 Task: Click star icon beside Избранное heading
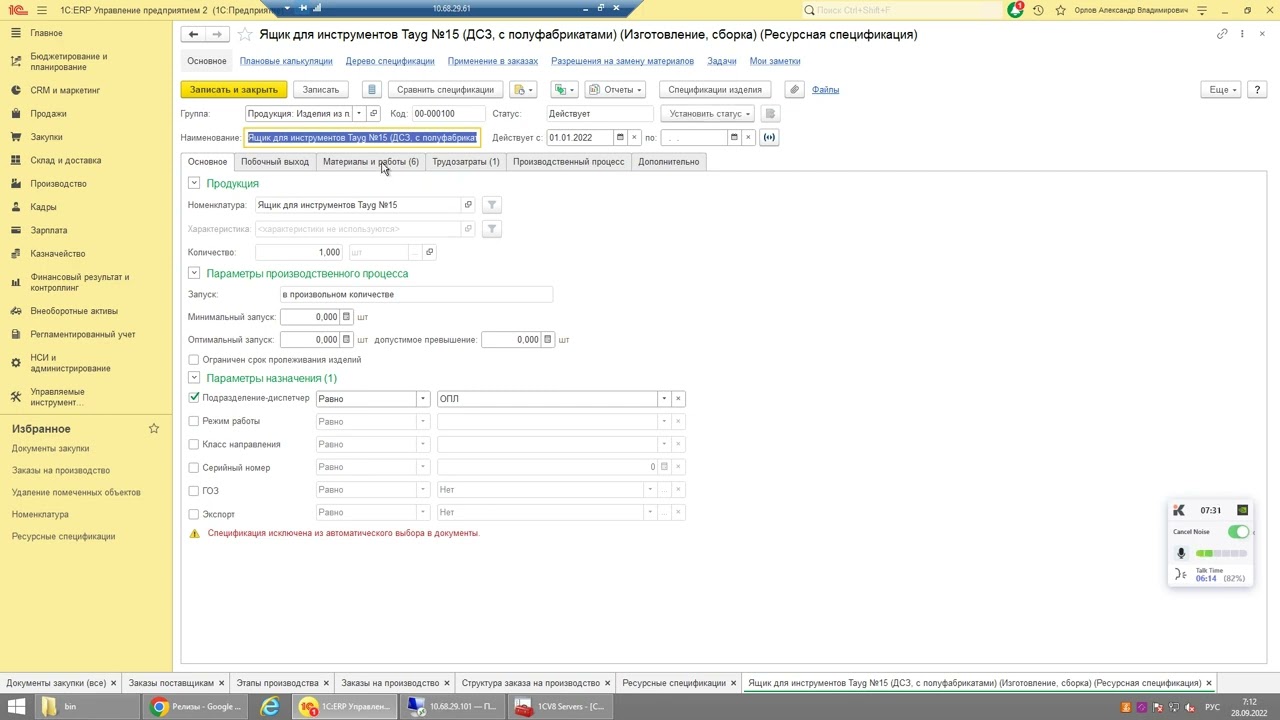pos(154,429)
